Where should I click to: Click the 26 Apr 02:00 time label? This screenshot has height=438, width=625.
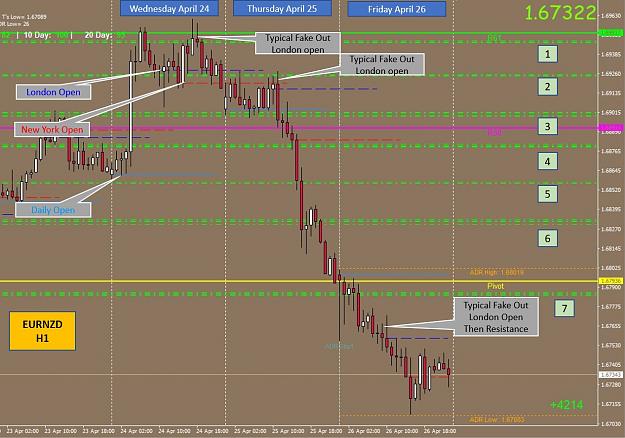coord(364,431)
